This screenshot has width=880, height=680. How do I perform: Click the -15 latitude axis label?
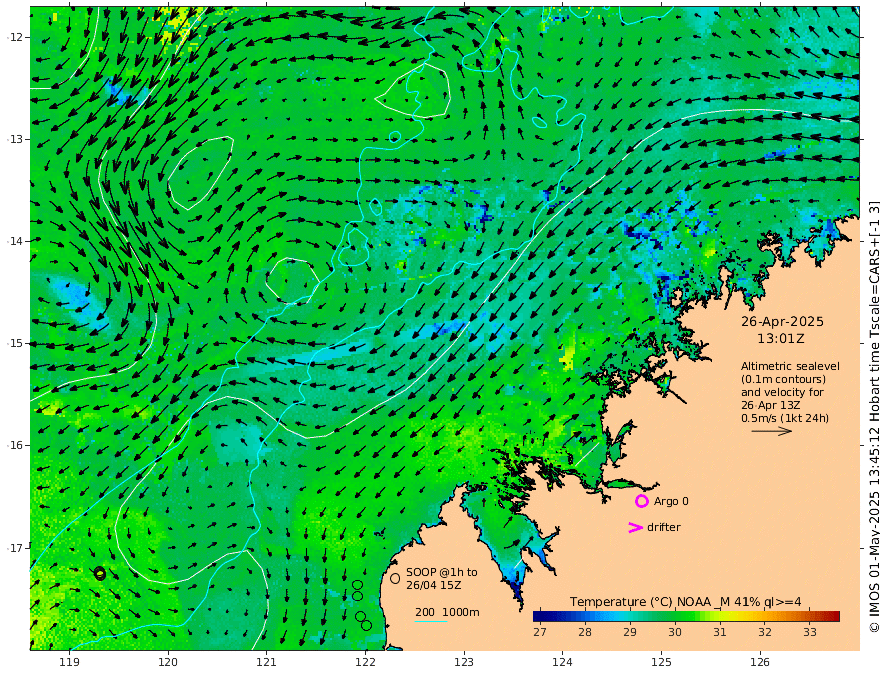point(15,343)
